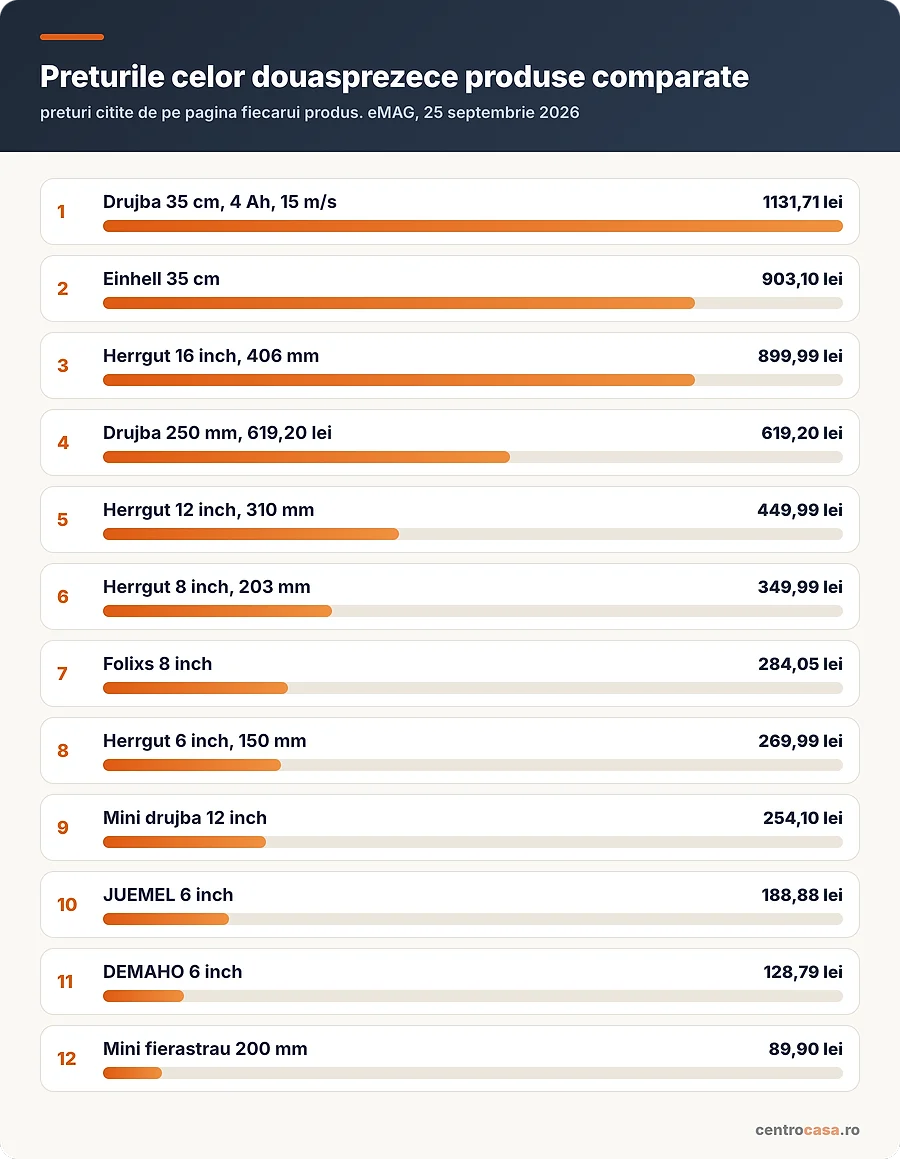Click the Folixs 8 inch progress bar
This screenshot has width=900, height=1159.
(x=473, y=688)
